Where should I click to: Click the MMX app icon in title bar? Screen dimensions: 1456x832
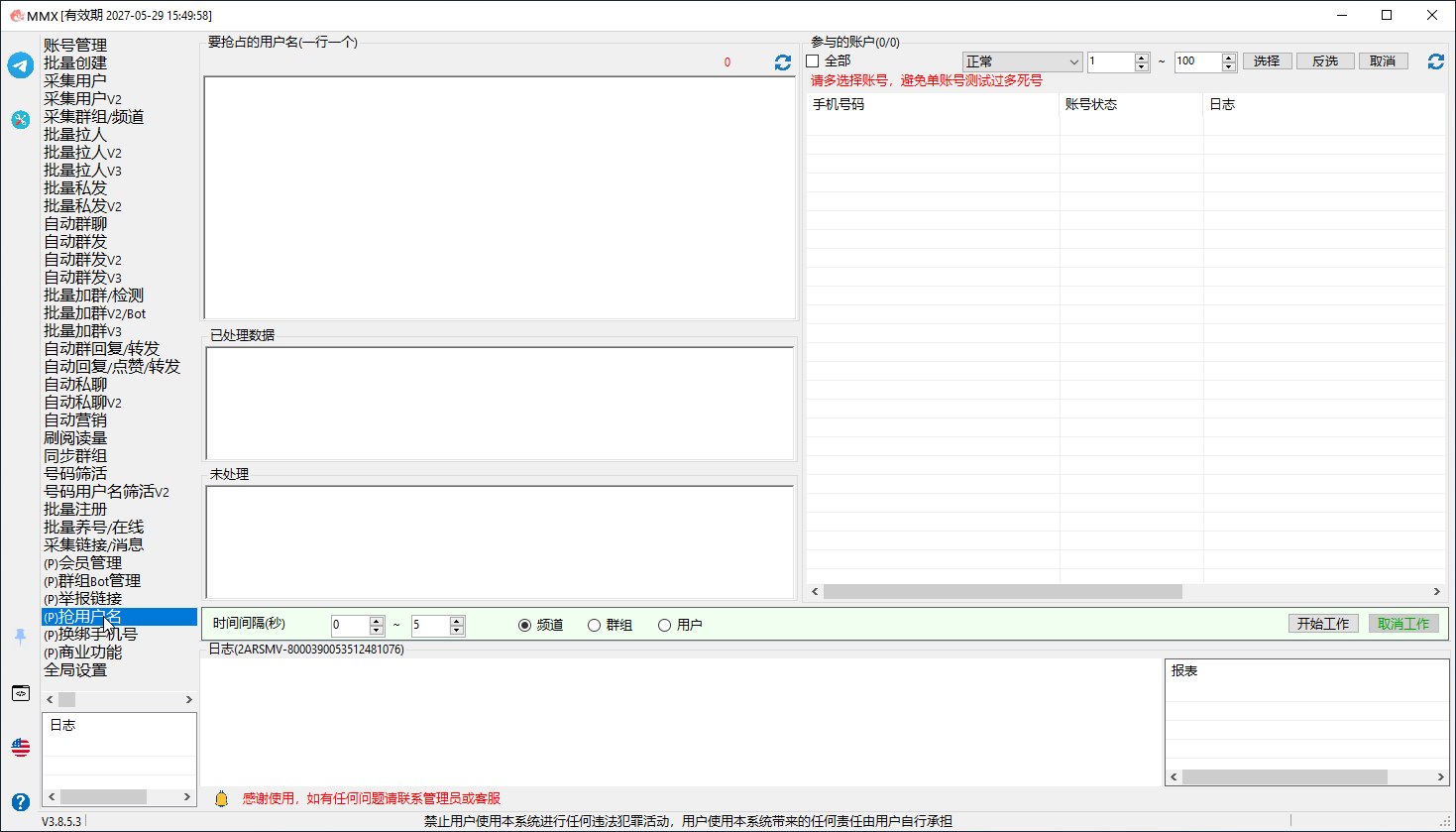[x=16, y=15]
